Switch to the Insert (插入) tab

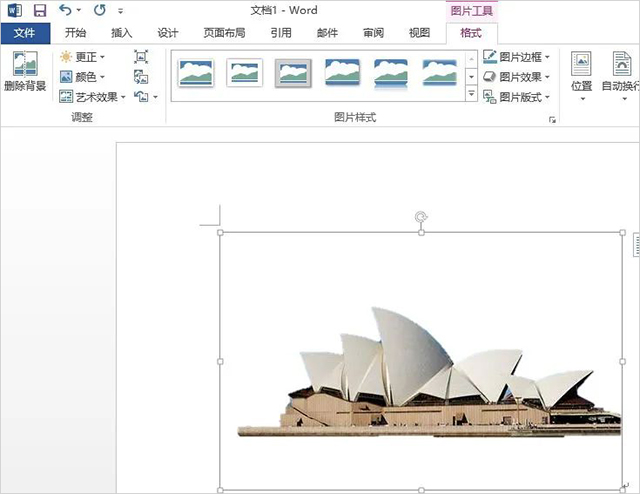coord(122,33)
